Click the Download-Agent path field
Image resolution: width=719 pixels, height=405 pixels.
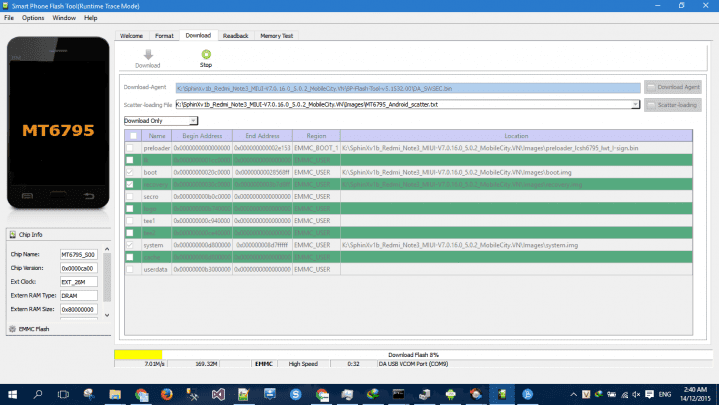pos(408,88)
